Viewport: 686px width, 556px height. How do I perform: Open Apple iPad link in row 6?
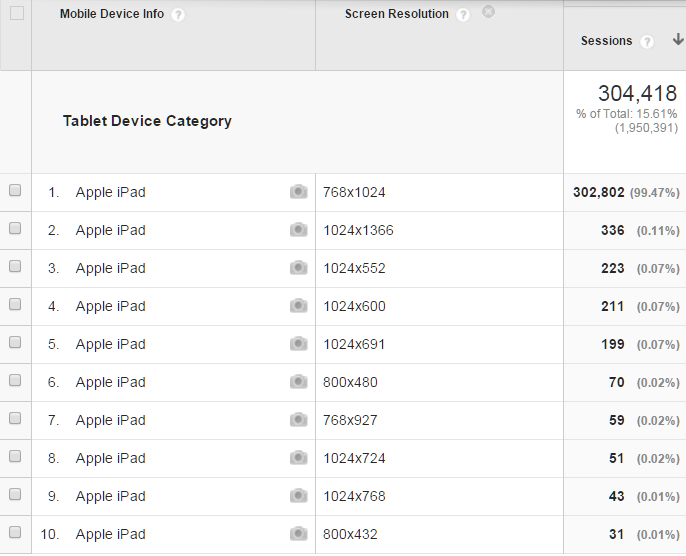110,383
